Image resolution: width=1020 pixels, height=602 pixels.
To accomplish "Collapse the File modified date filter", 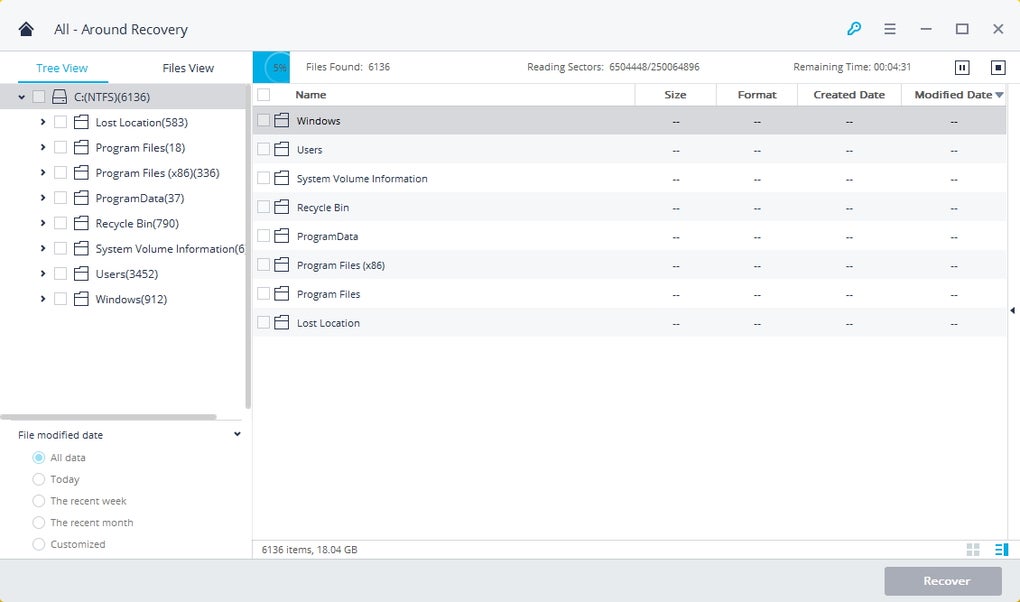I will pos(237,434).
